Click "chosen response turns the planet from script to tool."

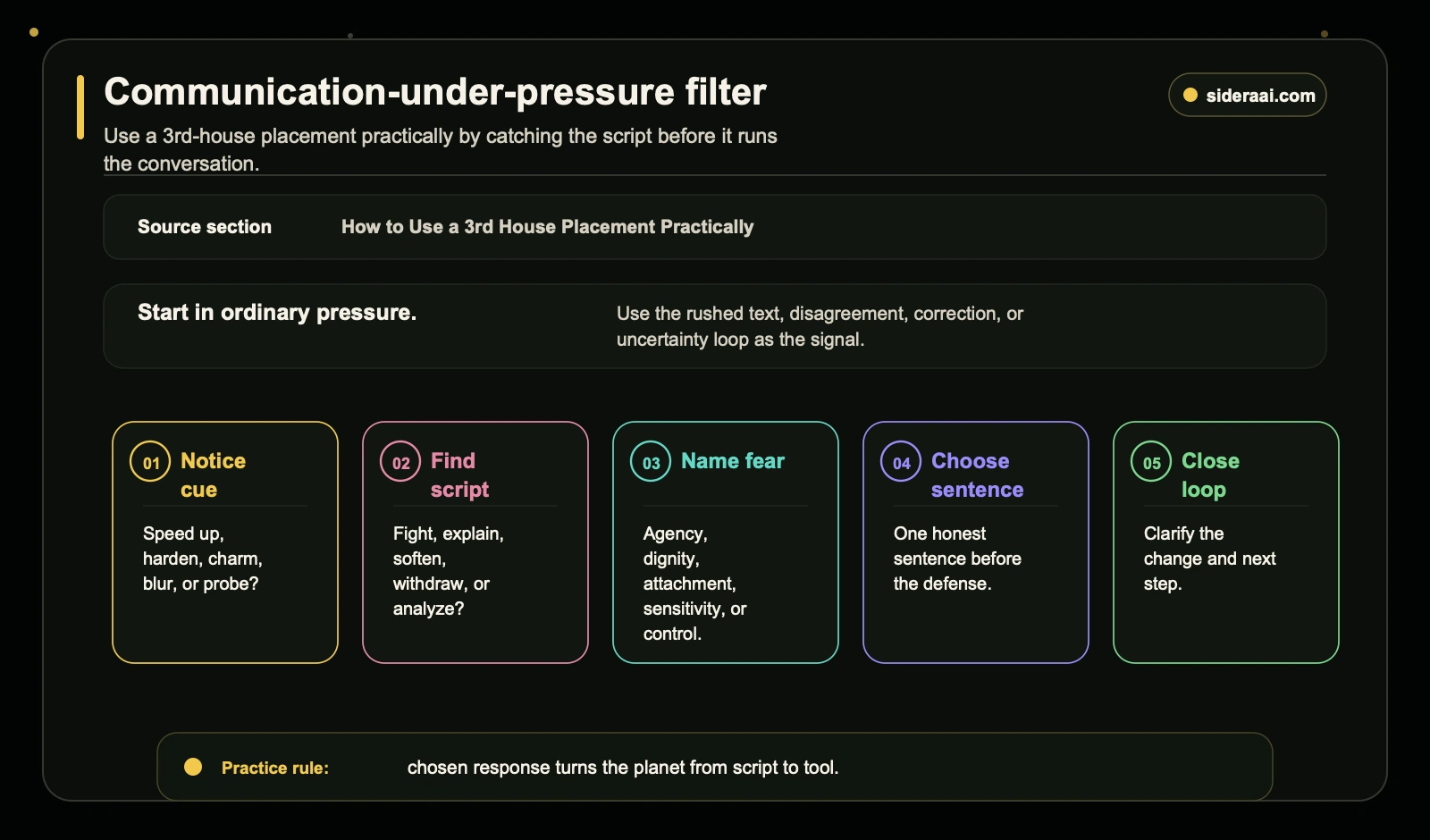[x=623, y=768]
